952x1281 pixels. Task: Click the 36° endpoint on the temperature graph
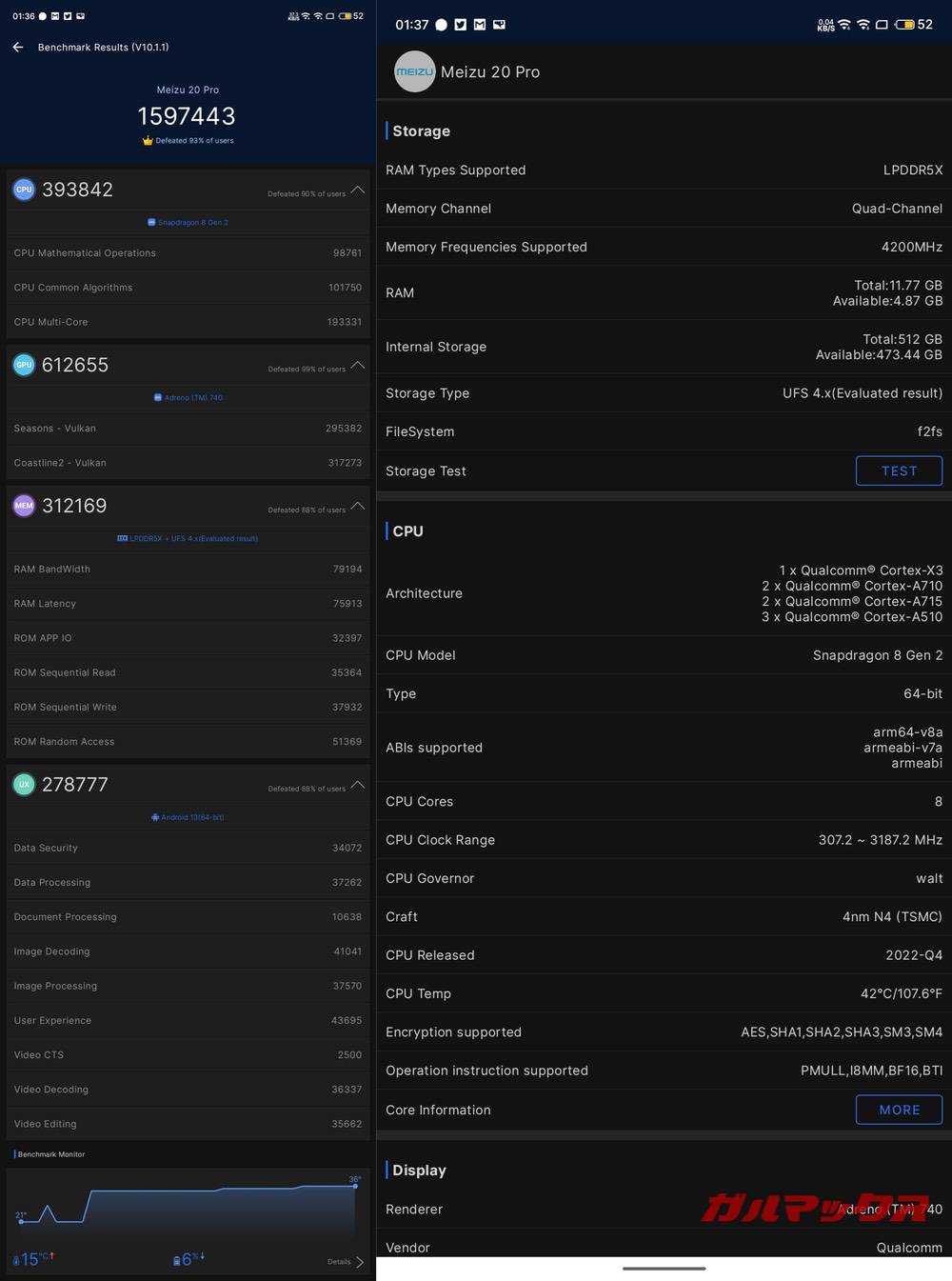[x=355, y=1186]
